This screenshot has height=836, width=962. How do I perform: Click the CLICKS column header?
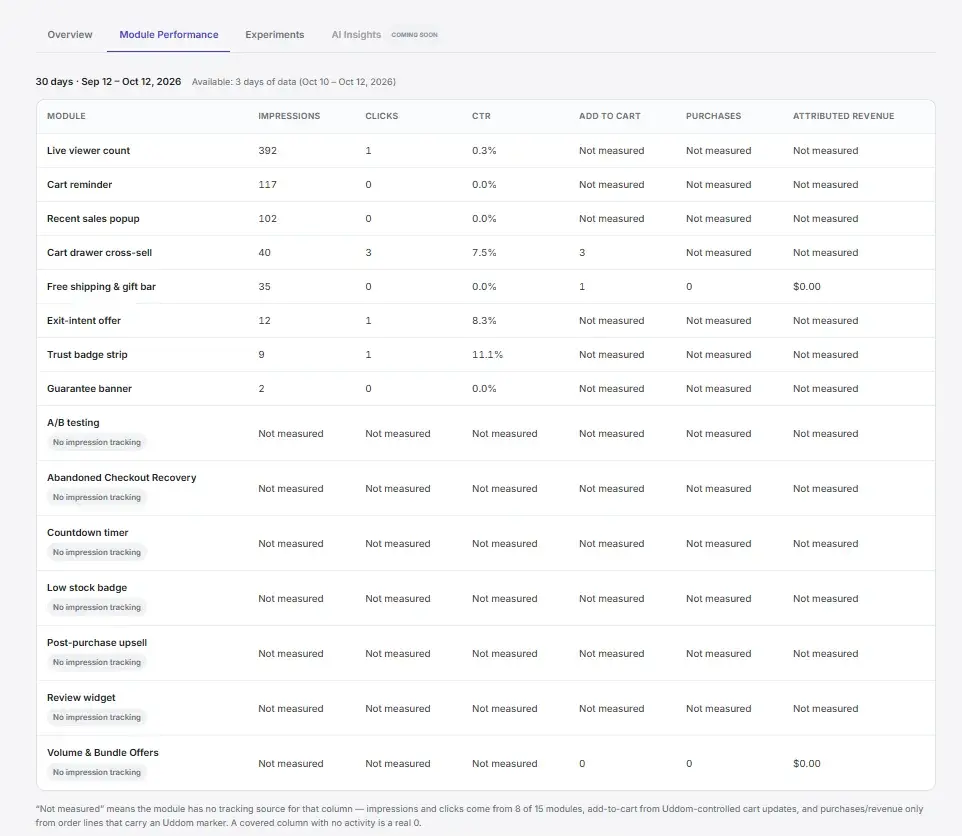[382, 116]
